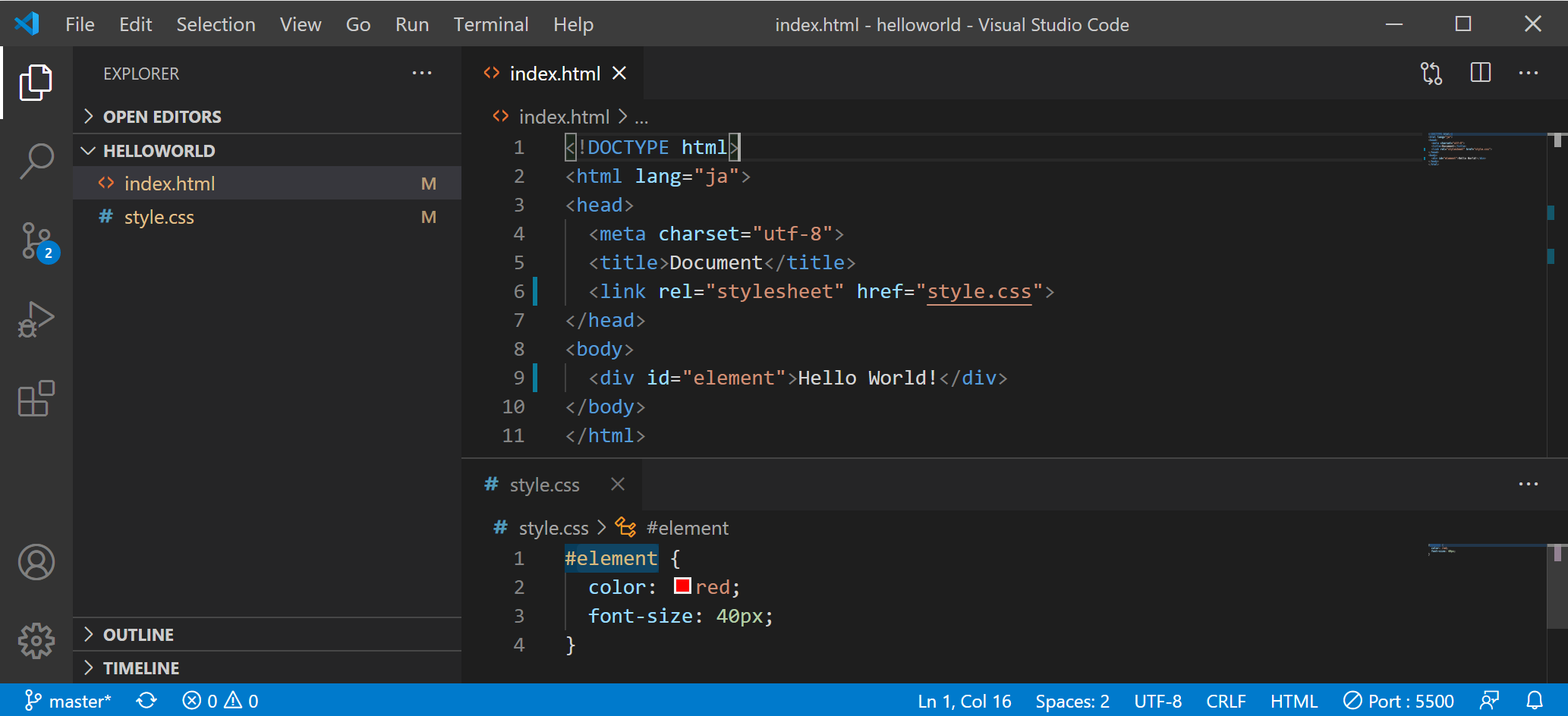Open the Terminal menu
Viewport: 1568px width, 716px height.
click(x=490, y=24)
